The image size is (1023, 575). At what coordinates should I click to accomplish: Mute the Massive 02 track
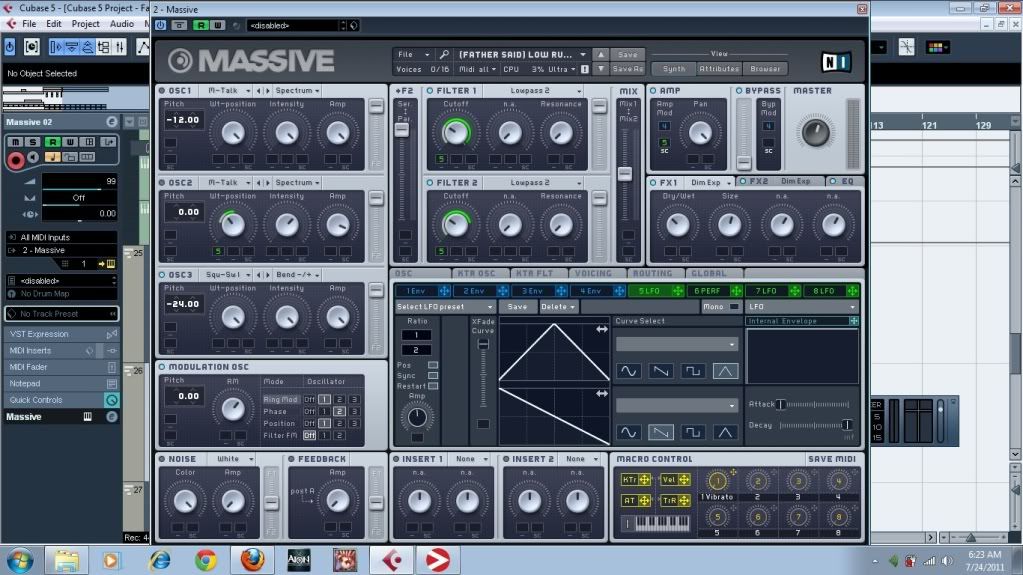[15, 142]
